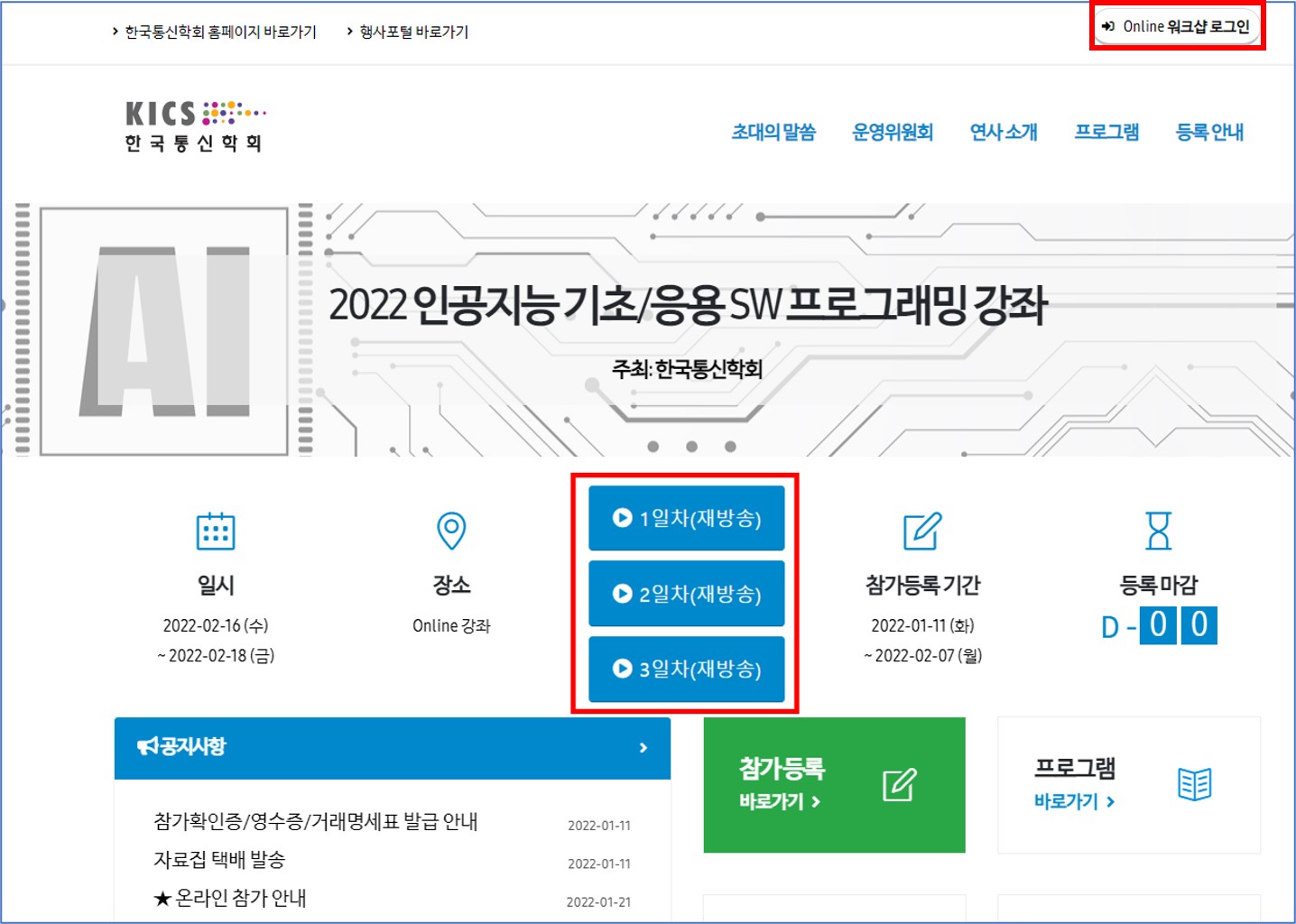Click the book icon in 프로그램 card
This screenshot has width=1296, height=924.
pos(1194,784)
